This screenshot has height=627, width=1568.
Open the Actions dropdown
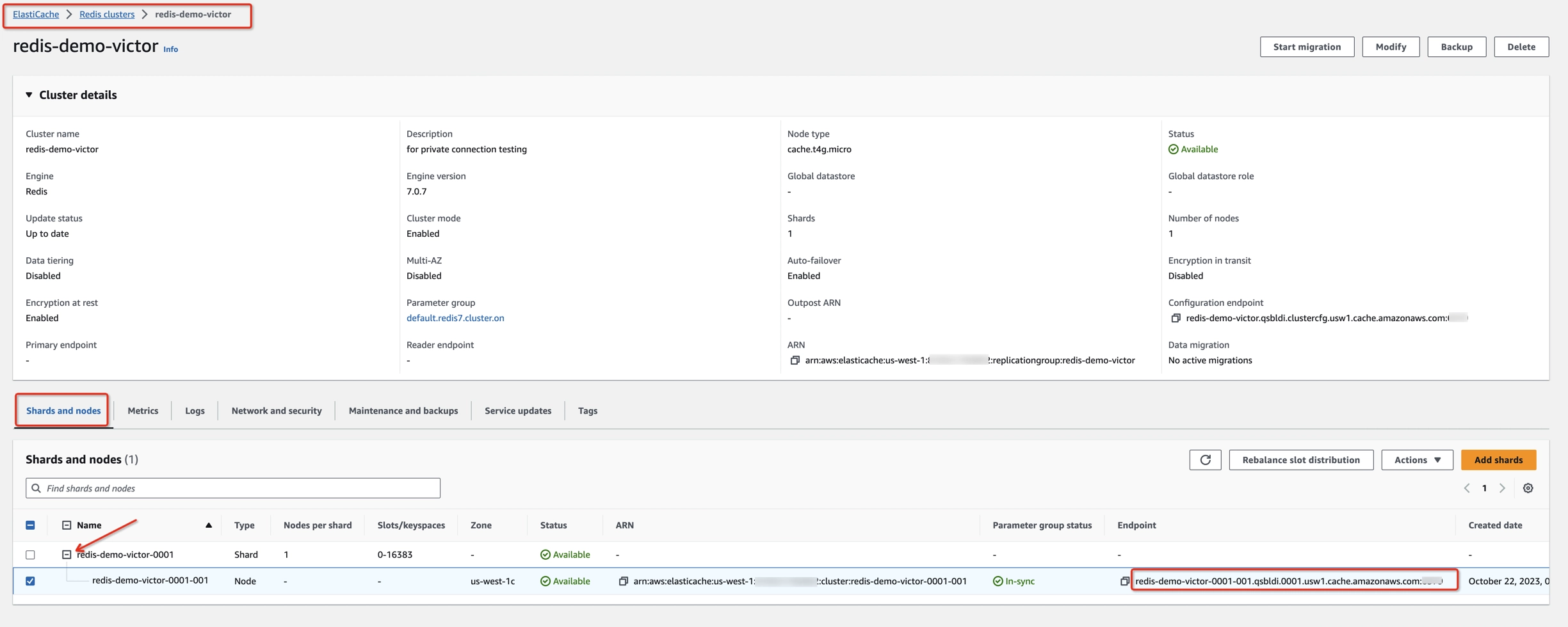[1417, 460]
